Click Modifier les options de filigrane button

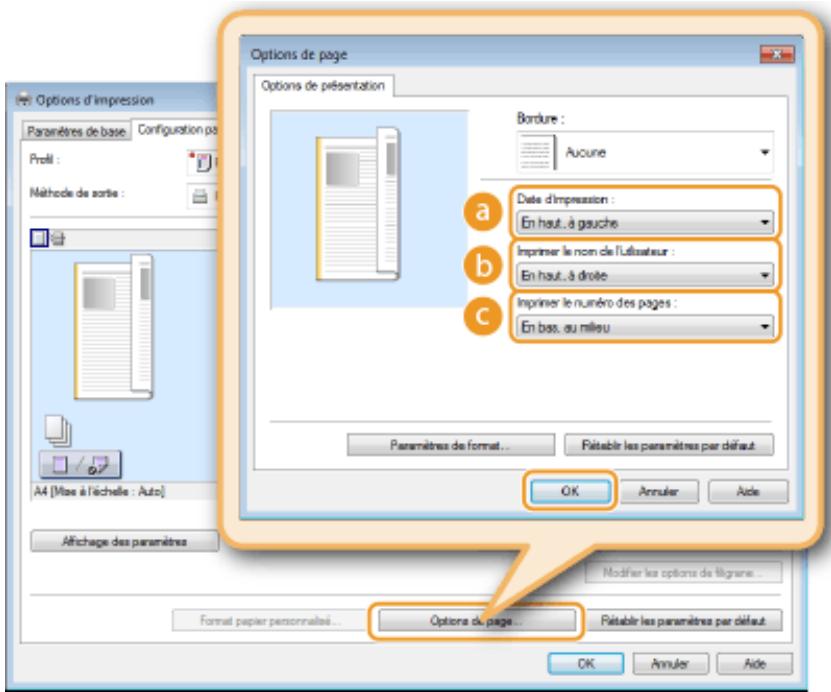pyautogui.click(x=683, y=572)
